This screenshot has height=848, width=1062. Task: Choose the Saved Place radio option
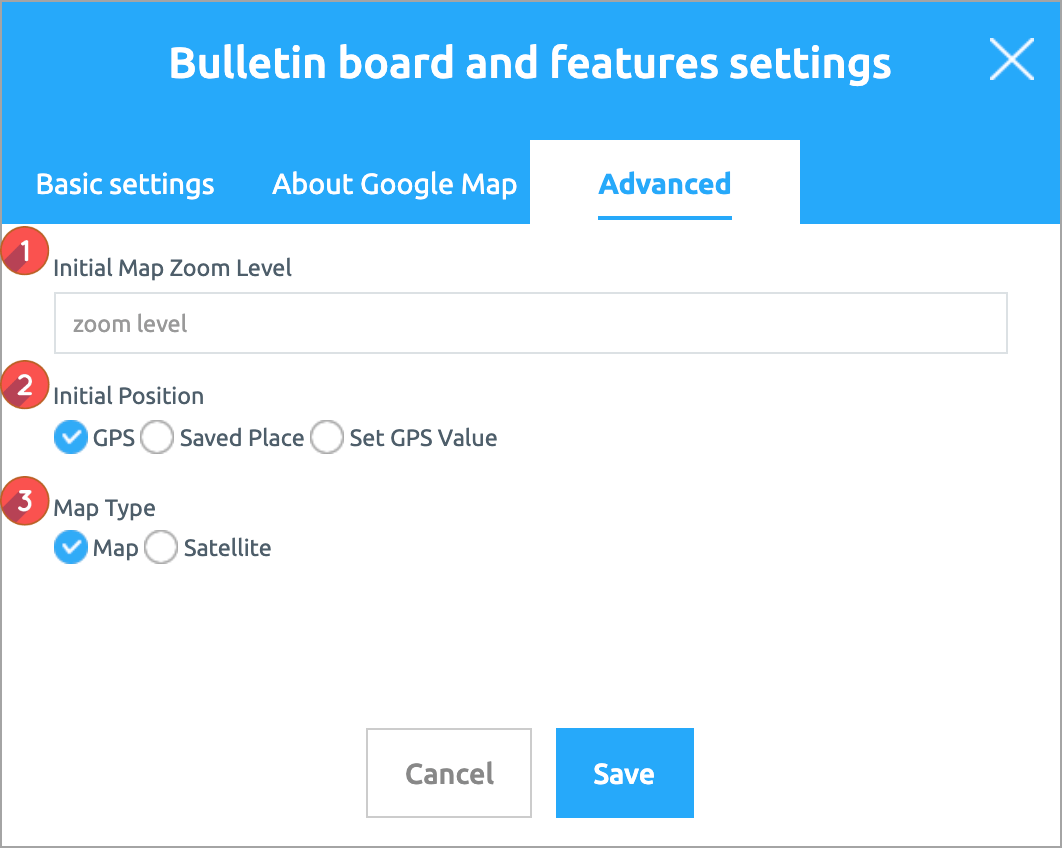tap(158, 438)
